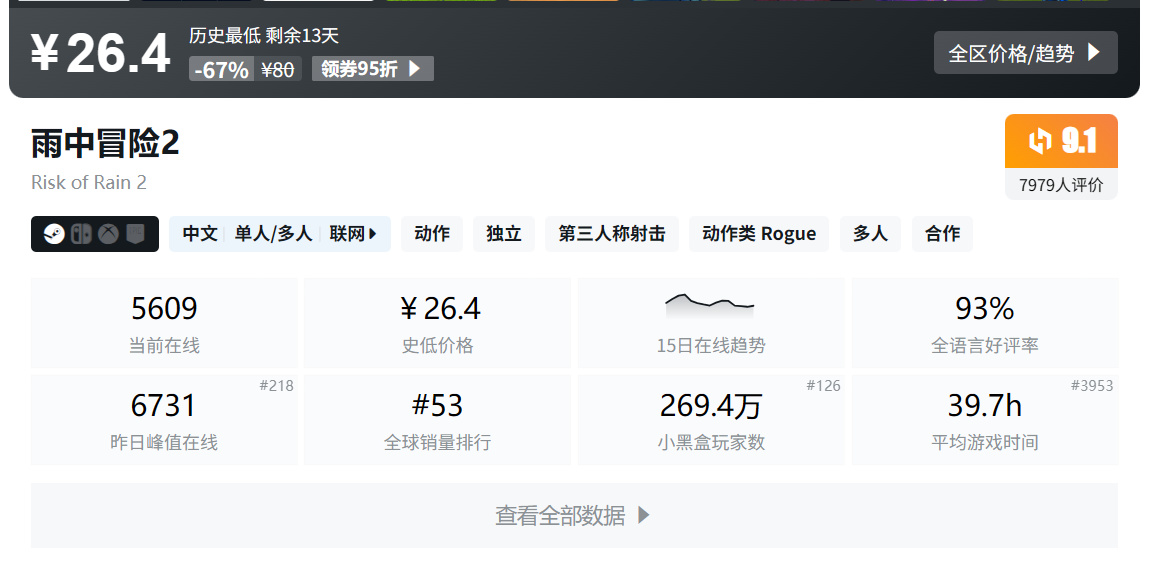Image resolution: width=1149 pixels, height=569 pixels.
Task: Click the Risk of Rain 2 subtitle
Action: pyautogui.click(x=89, y=183)
